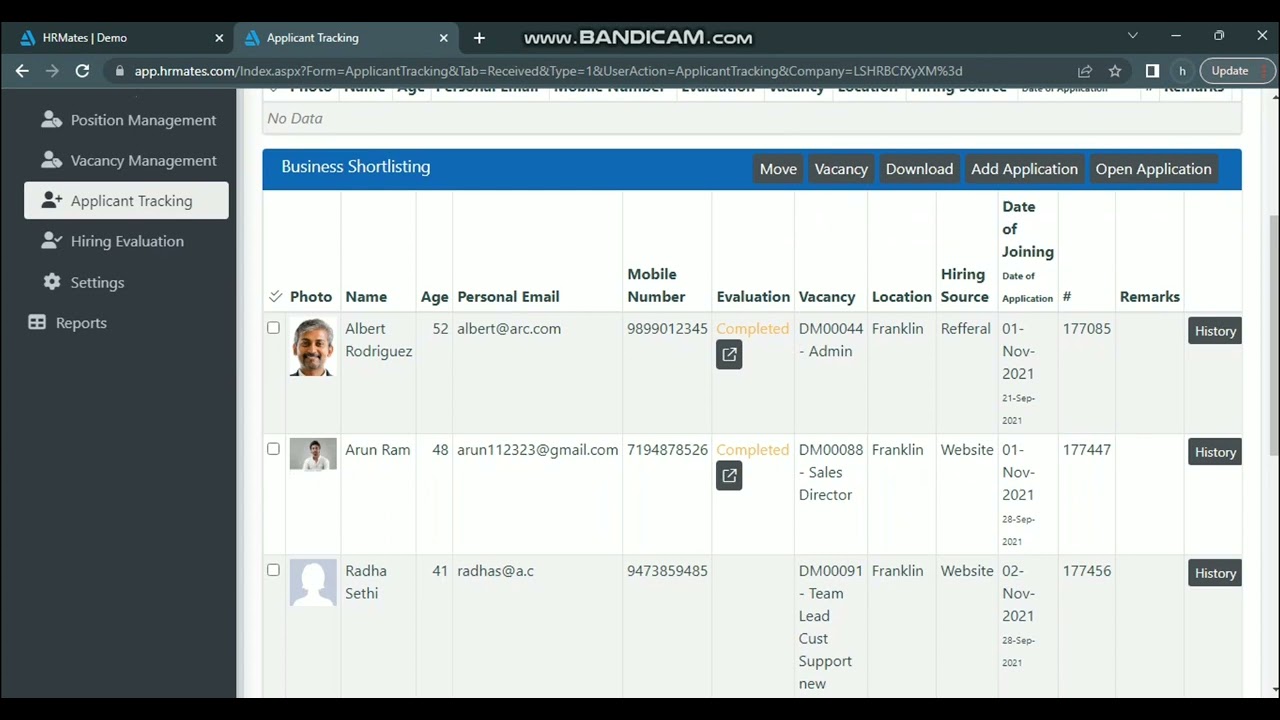
Task: Click mobile number 9899012345
Action: (667, 328)
